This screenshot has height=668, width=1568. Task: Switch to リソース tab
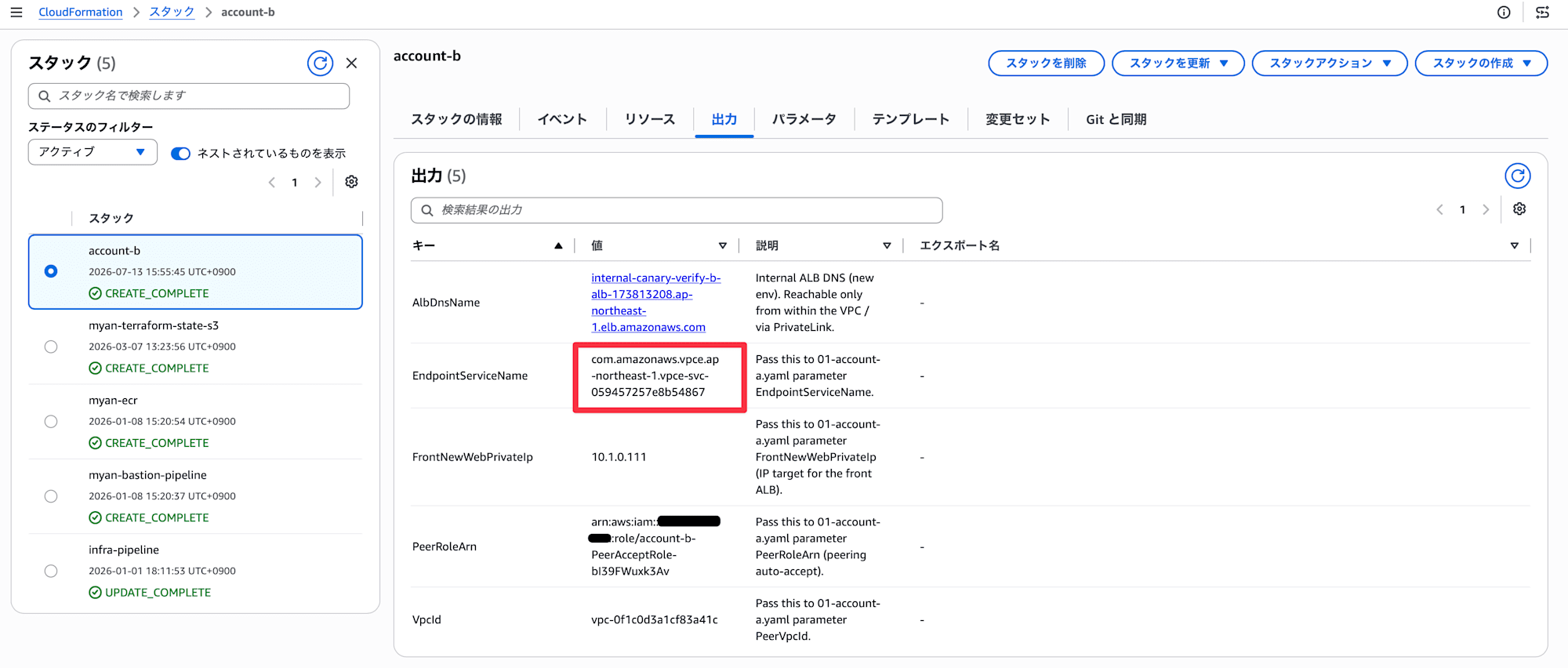650,119
